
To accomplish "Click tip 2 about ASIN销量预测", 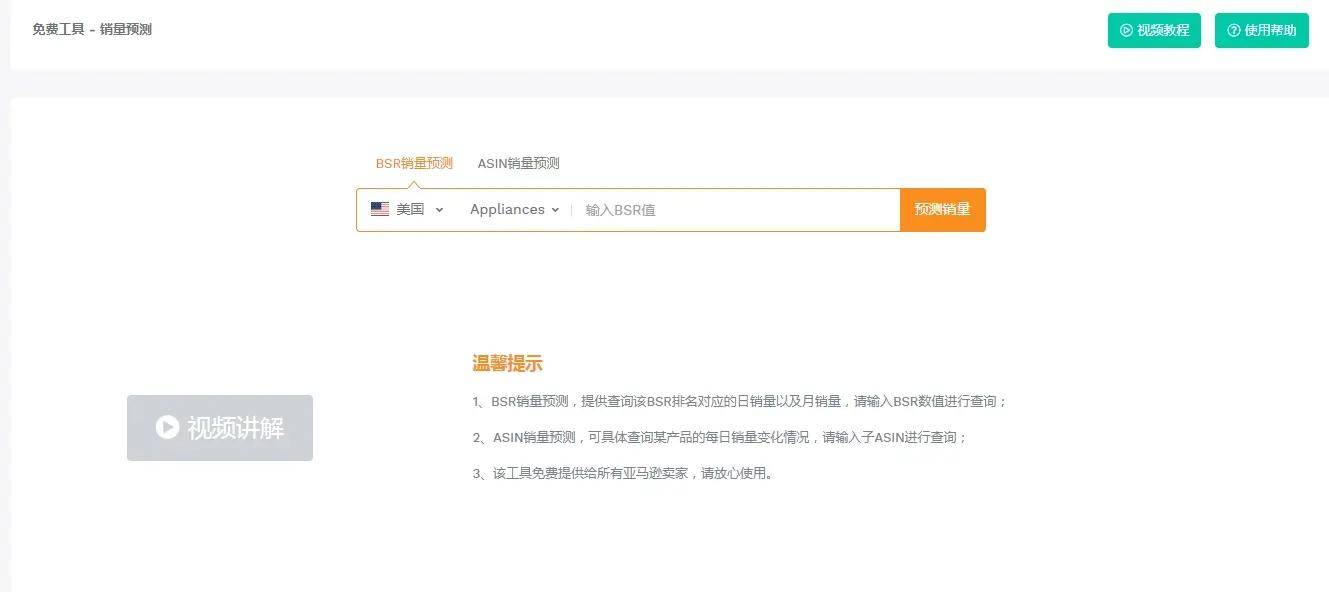I will 720,437.
